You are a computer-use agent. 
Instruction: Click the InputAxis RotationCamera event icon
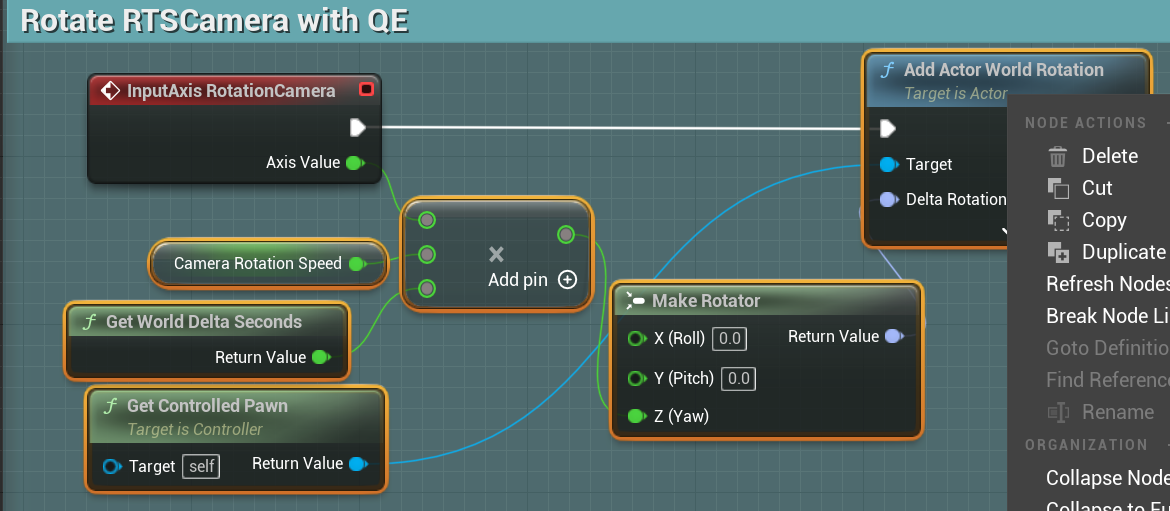110,91
